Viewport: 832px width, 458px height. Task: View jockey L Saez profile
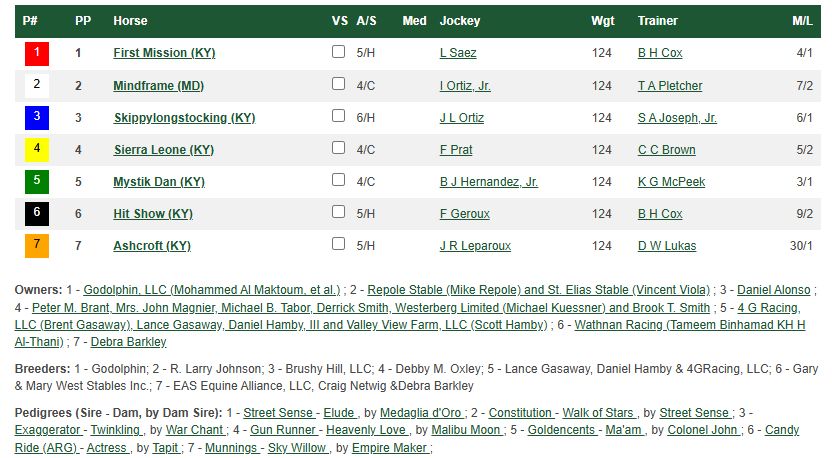point(458,53)
